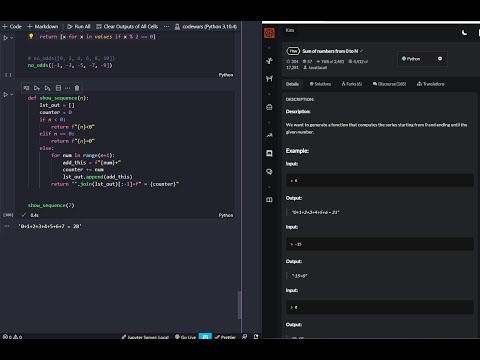Expand run options arrow beside show_sequence cell

click(12, 95)
